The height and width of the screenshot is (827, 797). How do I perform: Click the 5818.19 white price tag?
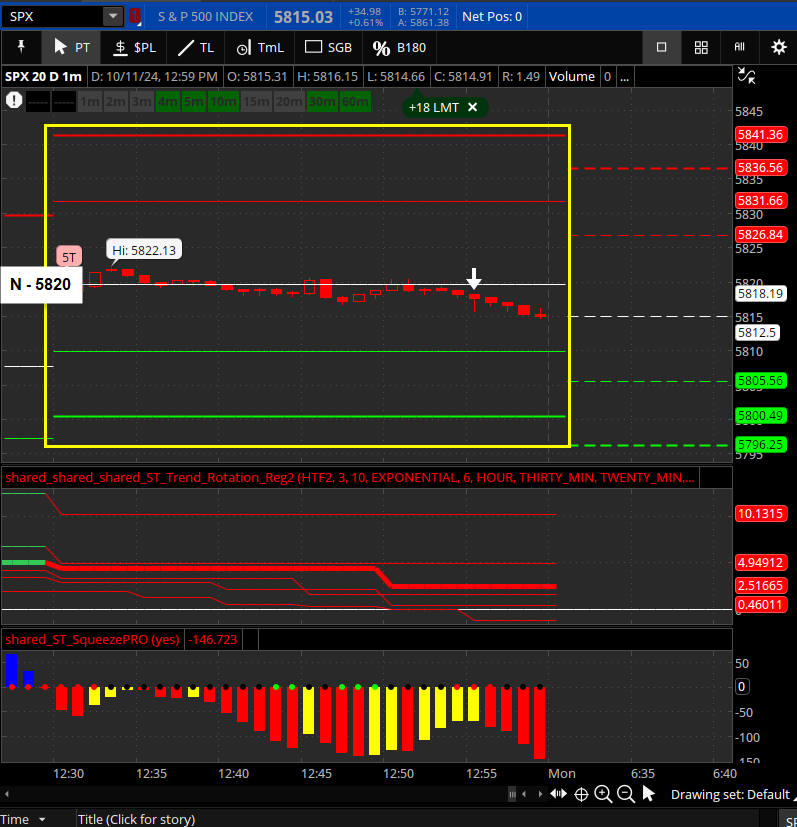coord(760,293)
